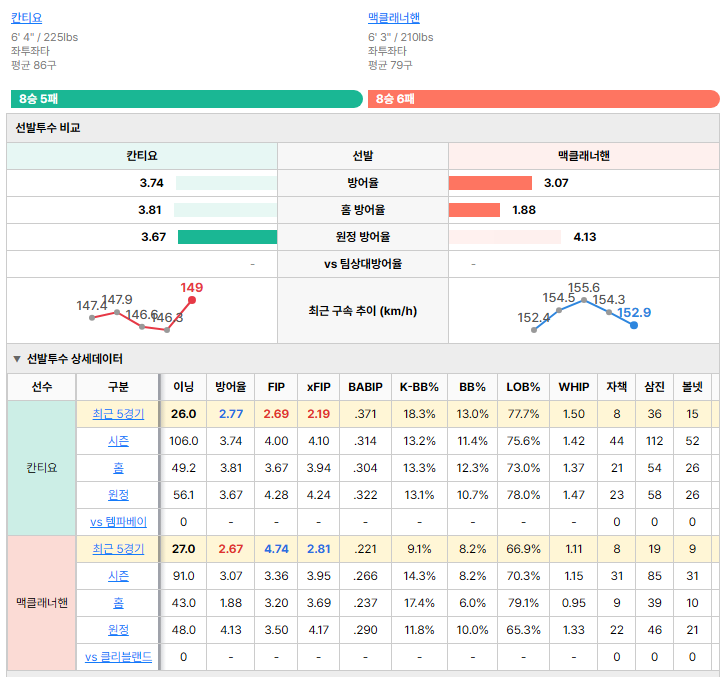Click the BABIP column header
The image size is (726, 677).
(x=365, y=387)
